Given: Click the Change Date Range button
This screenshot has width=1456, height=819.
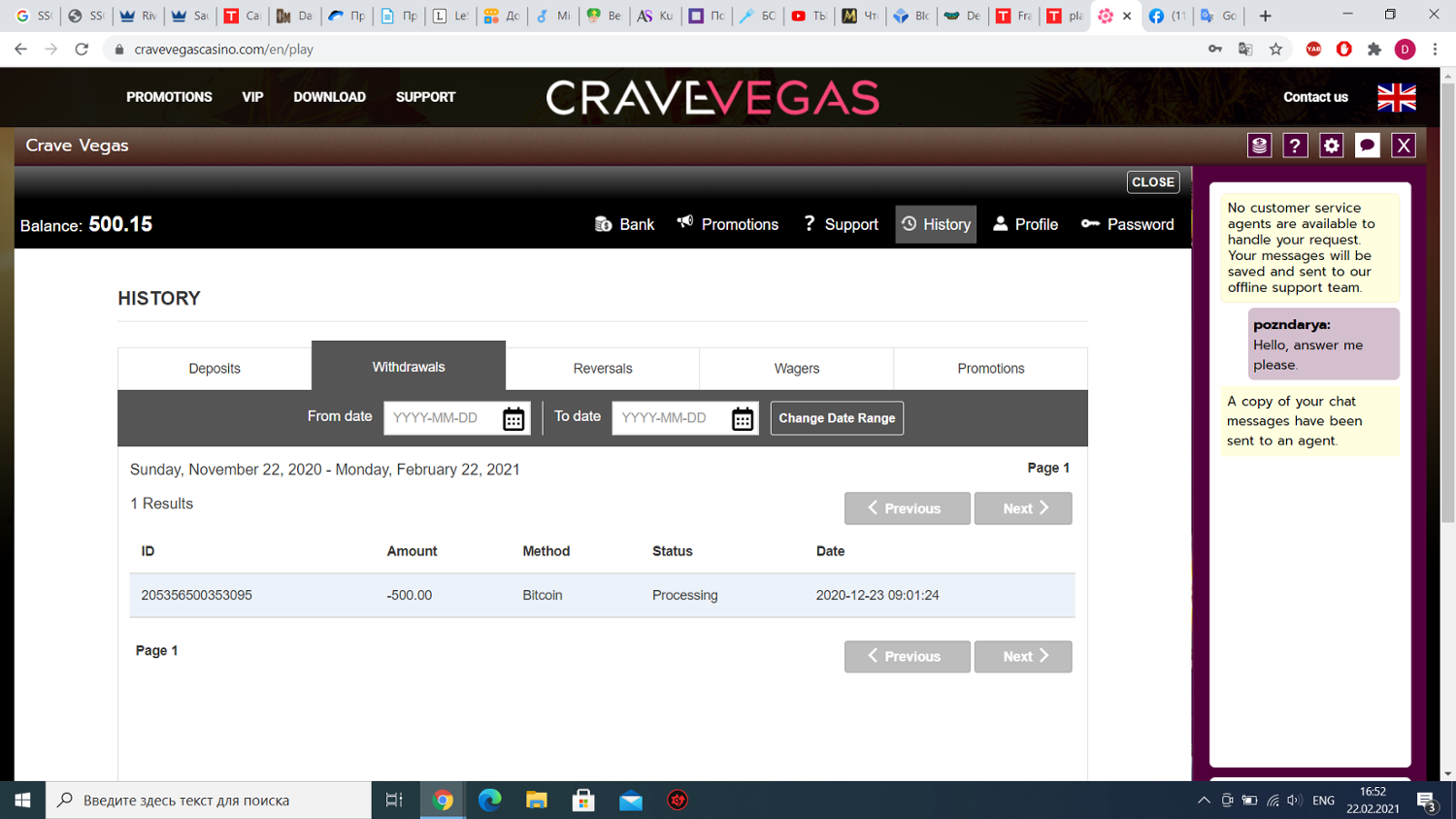Looking at the screenshot, I should tap(837, 418).
